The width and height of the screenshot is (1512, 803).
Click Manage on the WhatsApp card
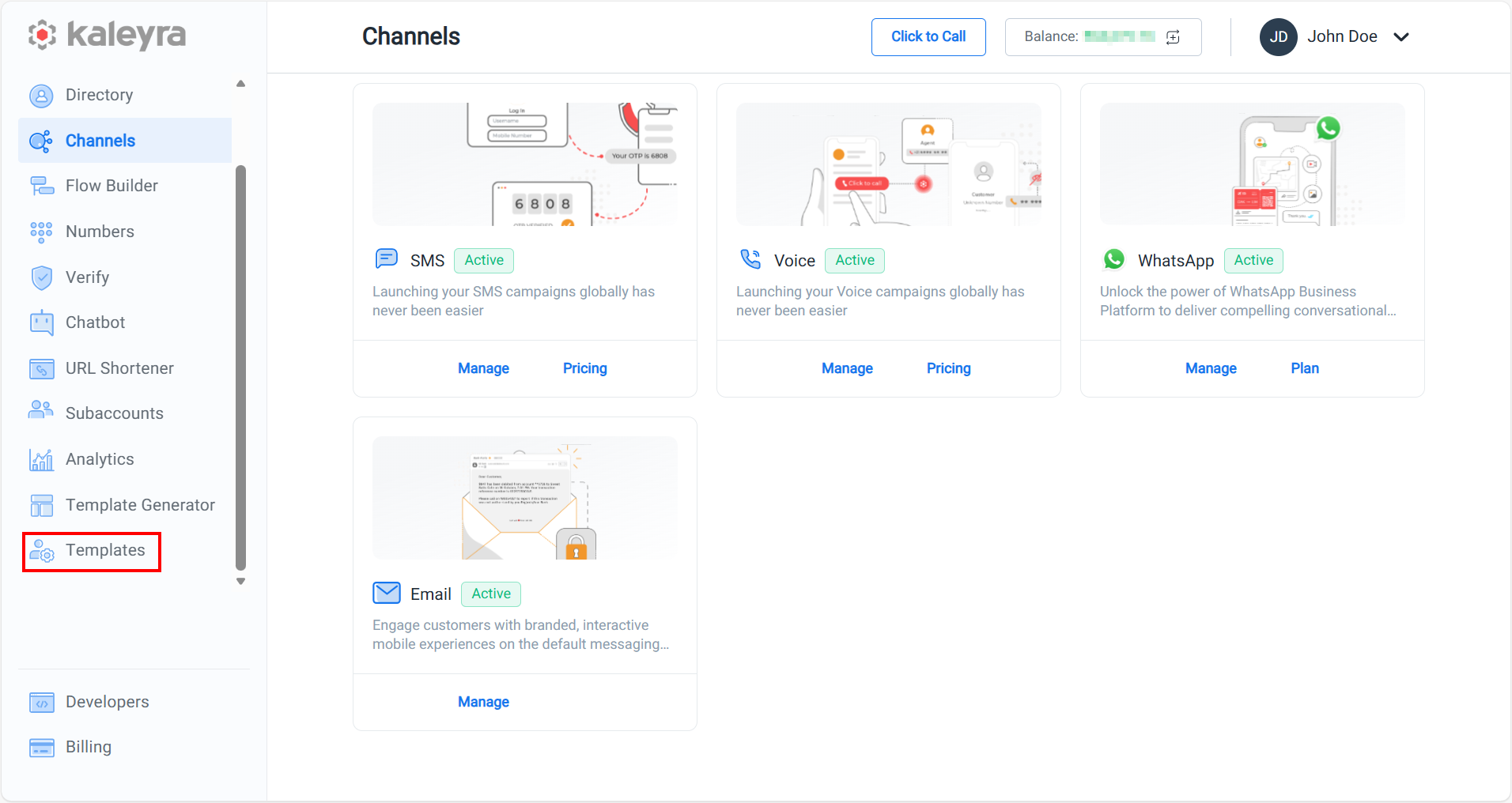point(1211,368)
